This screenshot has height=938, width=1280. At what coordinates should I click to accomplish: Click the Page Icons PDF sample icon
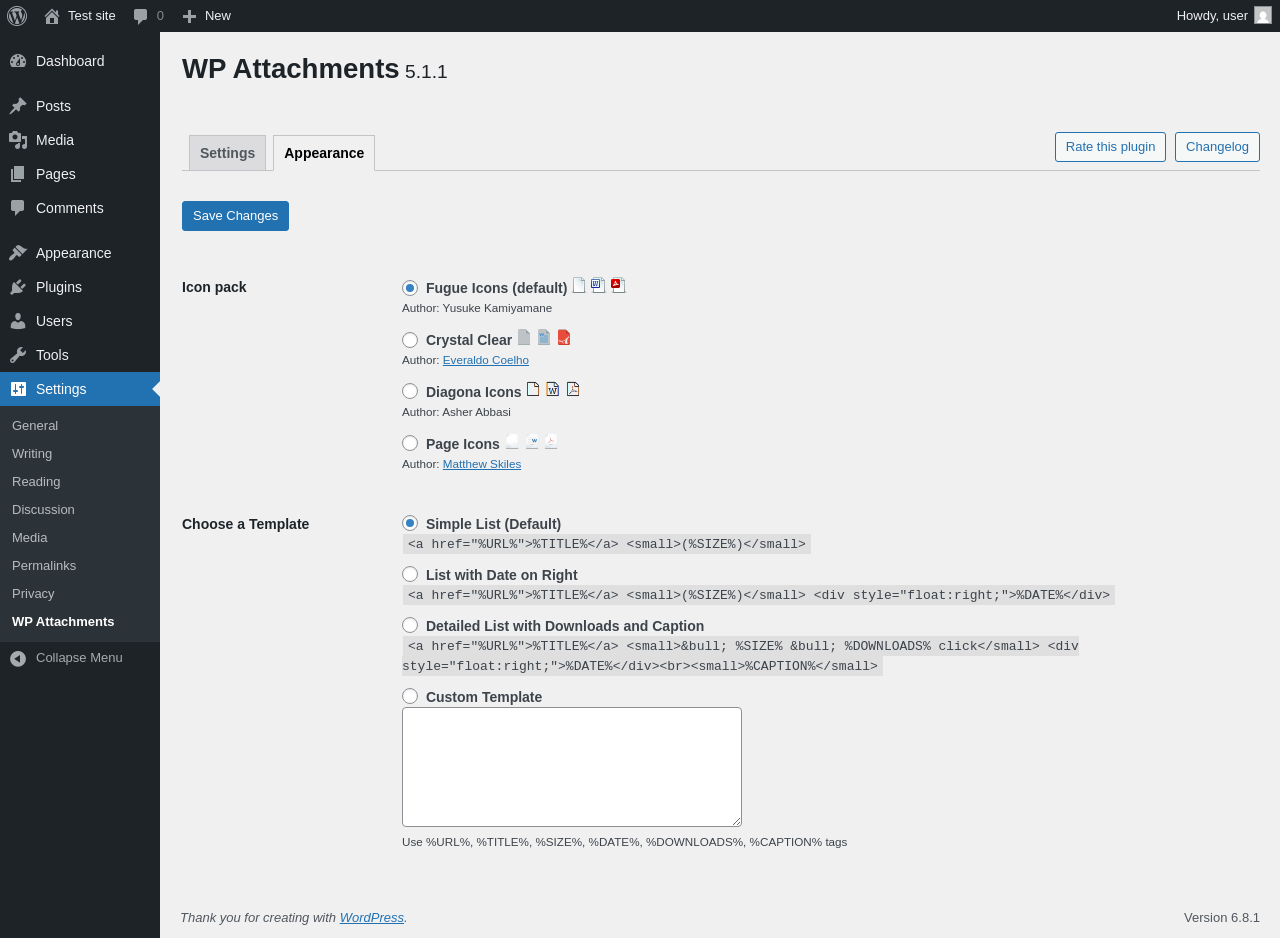tap(551, 441)
